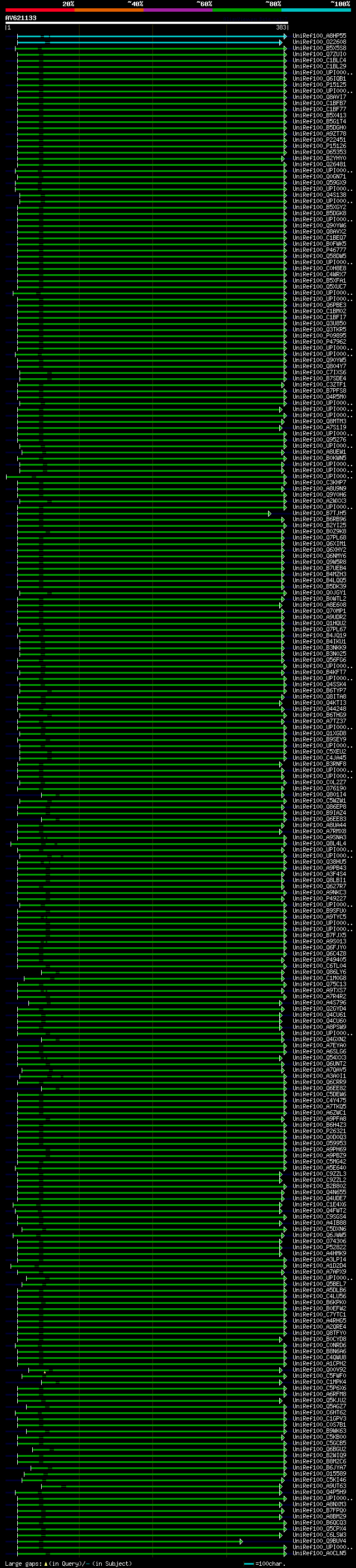356x1568 pixels.
Task: Click the short green bar for Q9BUV4
Action: coord(129,1541)
